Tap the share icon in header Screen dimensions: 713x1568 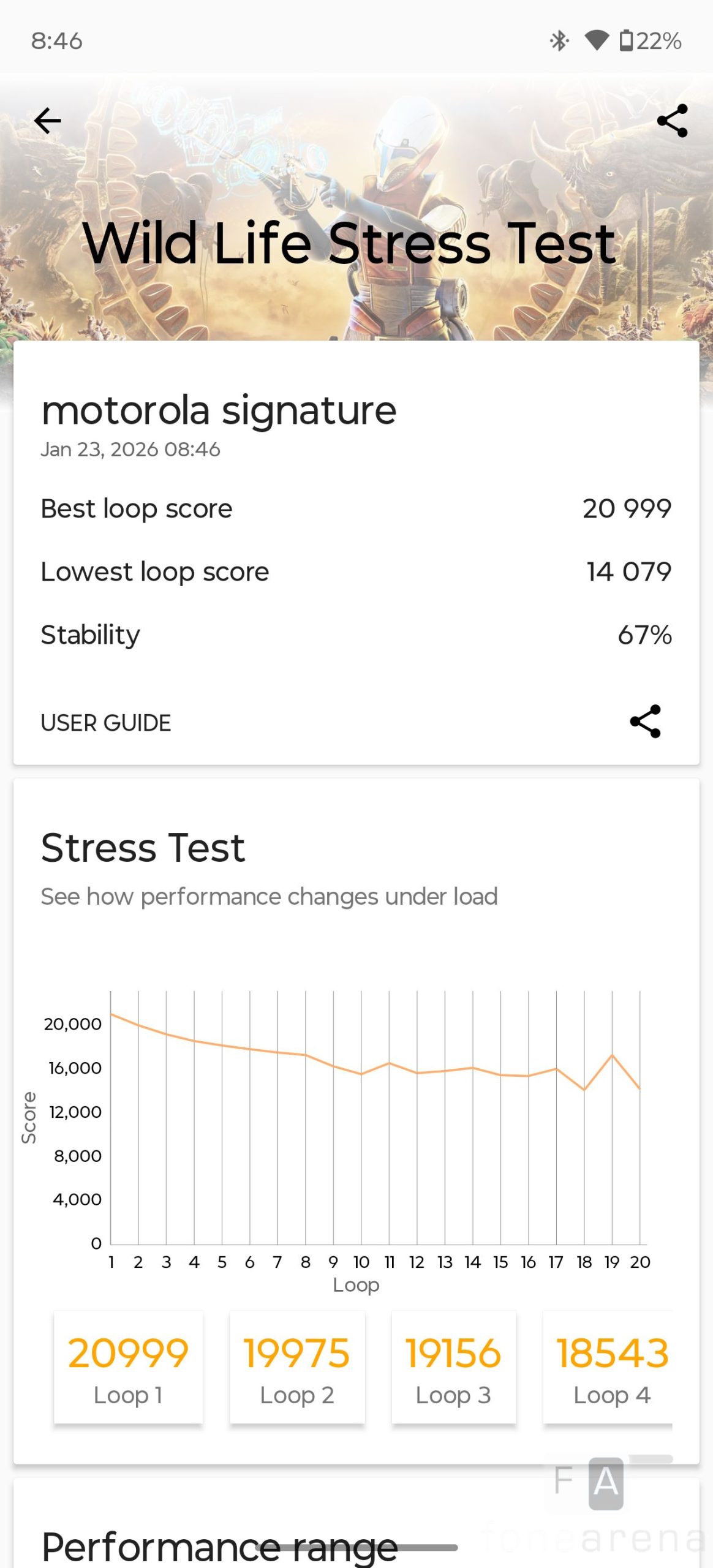672,121
